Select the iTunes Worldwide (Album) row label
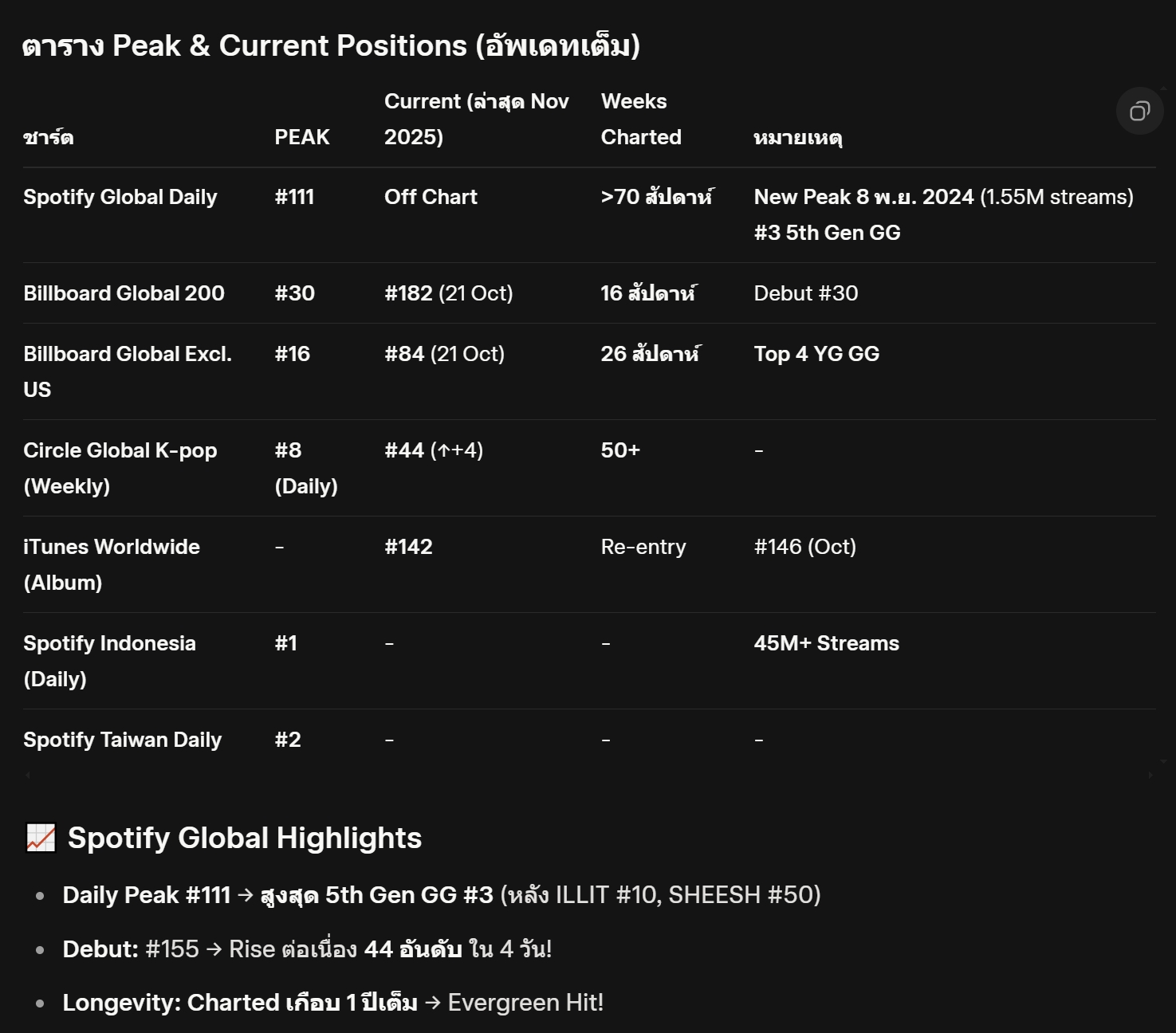 (112, 564)
